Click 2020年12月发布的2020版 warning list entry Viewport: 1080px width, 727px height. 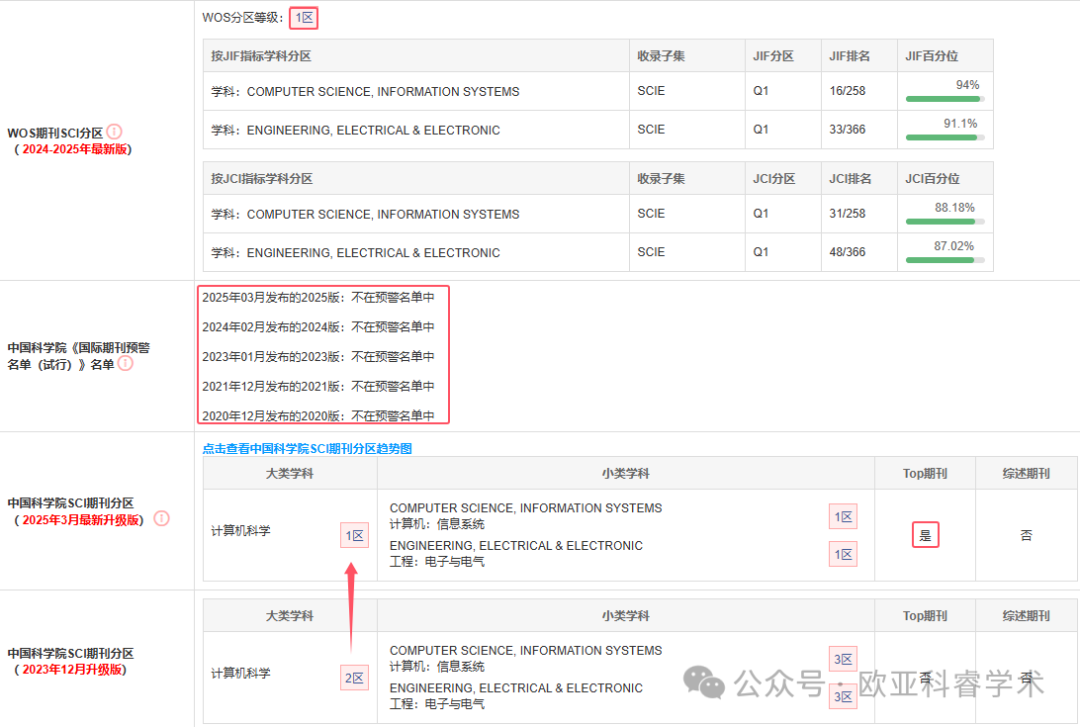pos(318,416)
